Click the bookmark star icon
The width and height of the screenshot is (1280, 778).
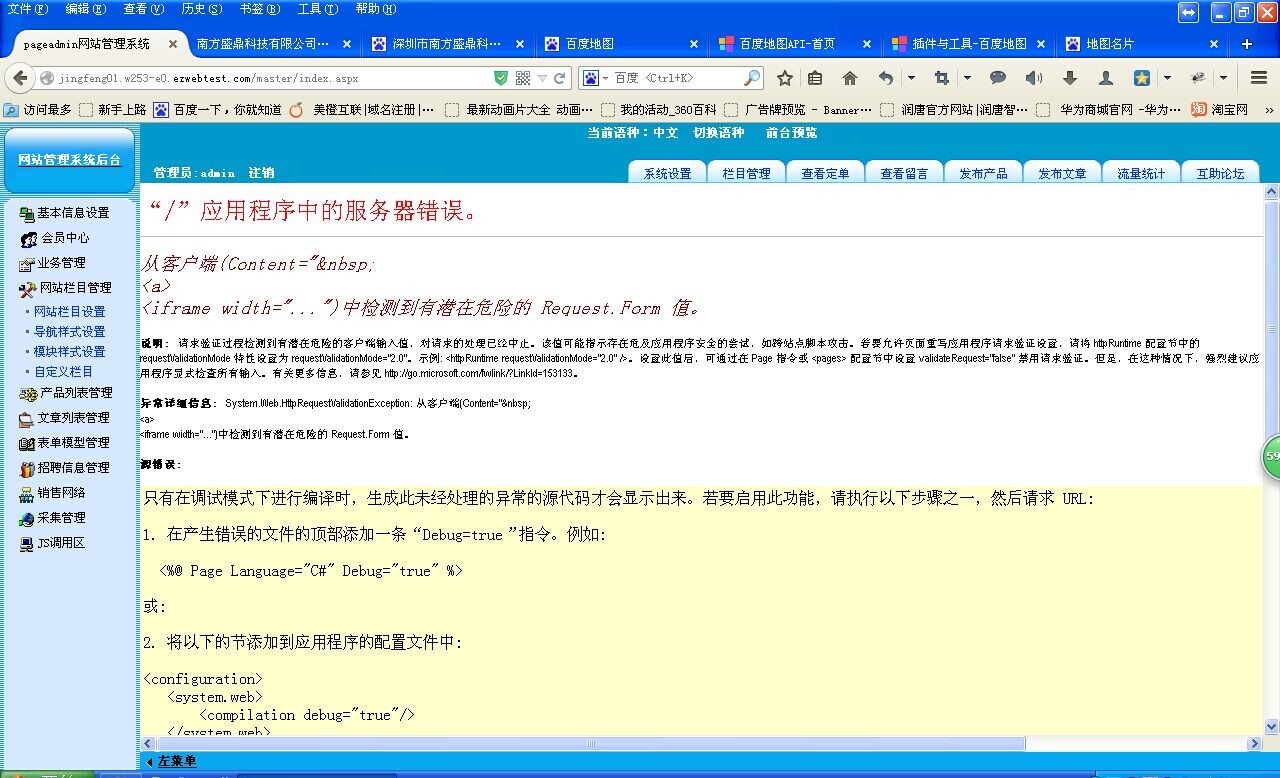point(785,78)
